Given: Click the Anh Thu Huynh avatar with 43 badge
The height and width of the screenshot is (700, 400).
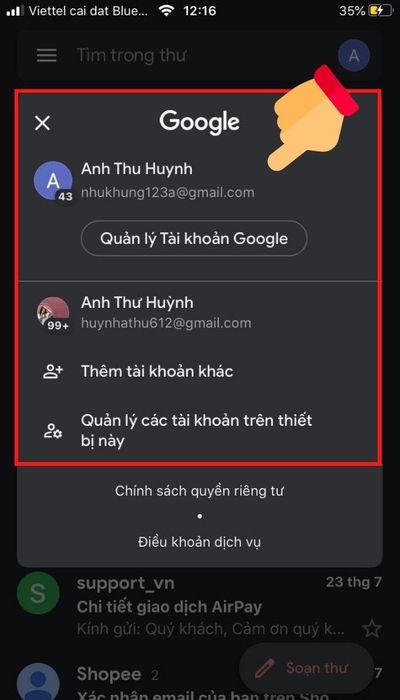Looking at the screenshot, I should tap(53, 181).
